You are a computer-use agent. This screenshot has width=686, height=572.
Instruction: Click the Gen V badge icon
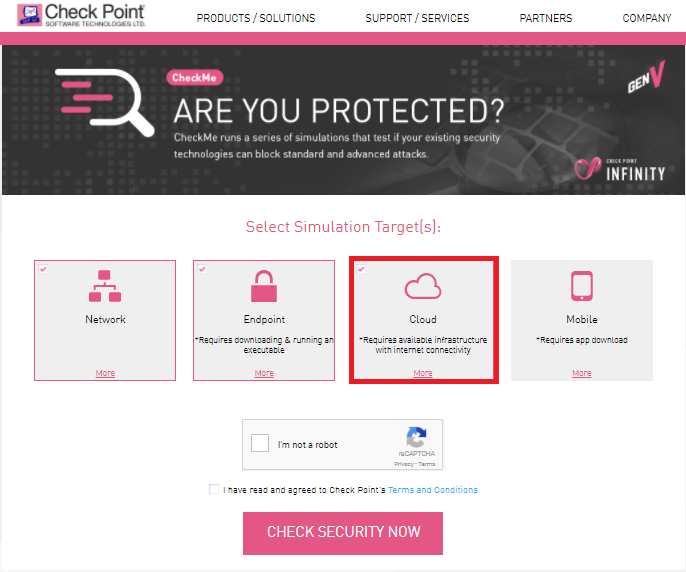(646, 77)
